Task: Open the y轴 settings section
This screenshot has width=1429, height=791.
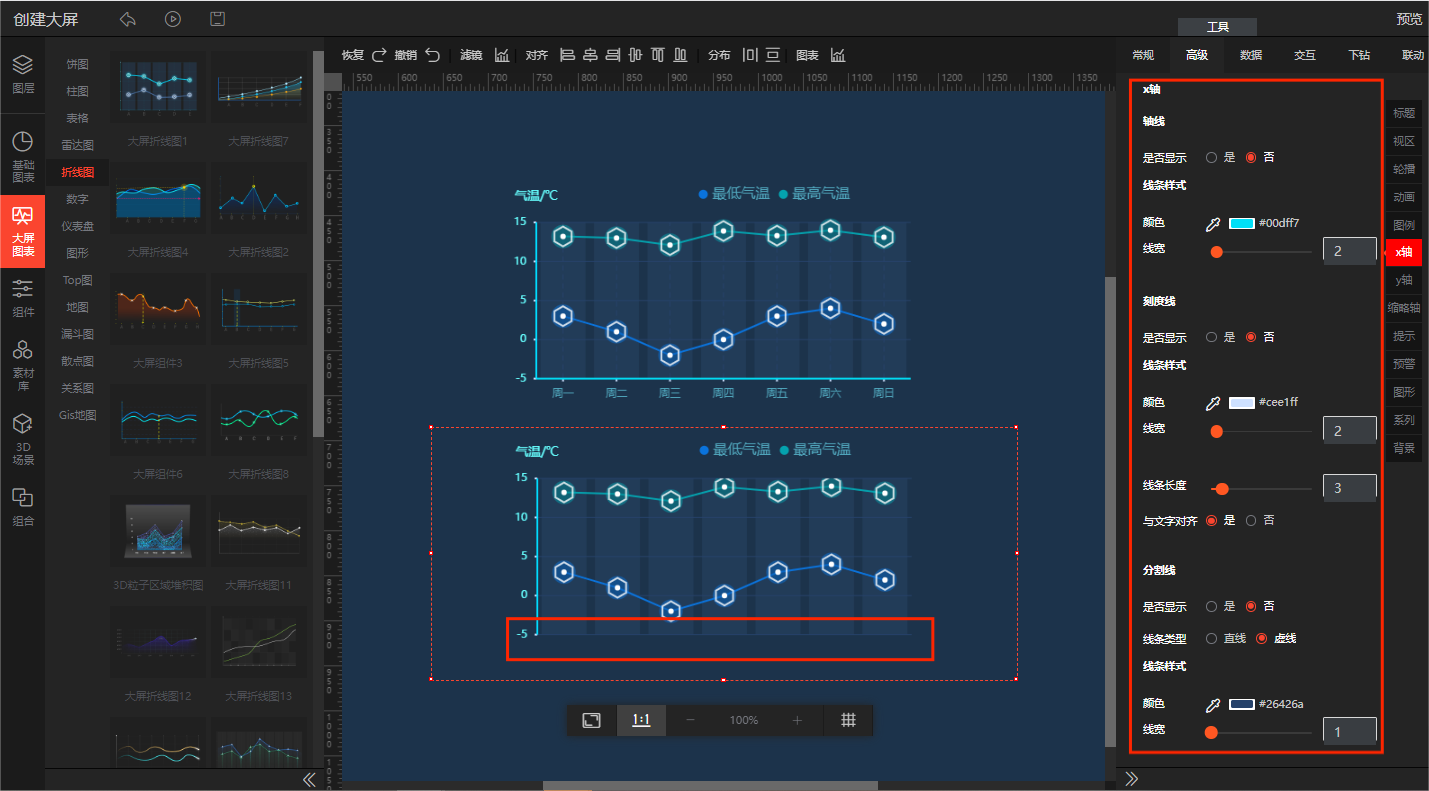Action: point(1404,280)
